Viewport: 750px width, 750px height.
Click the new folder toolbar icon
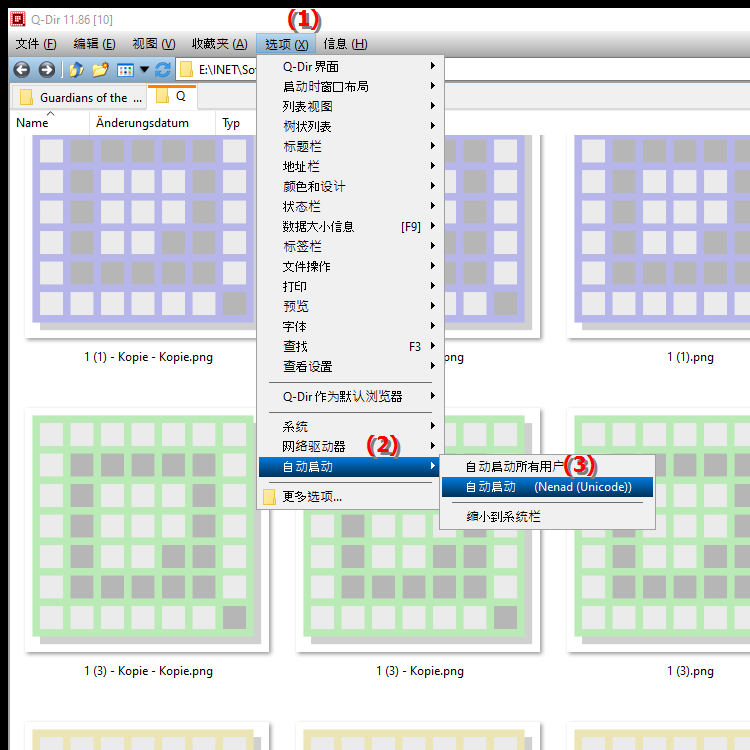(100, 70)
